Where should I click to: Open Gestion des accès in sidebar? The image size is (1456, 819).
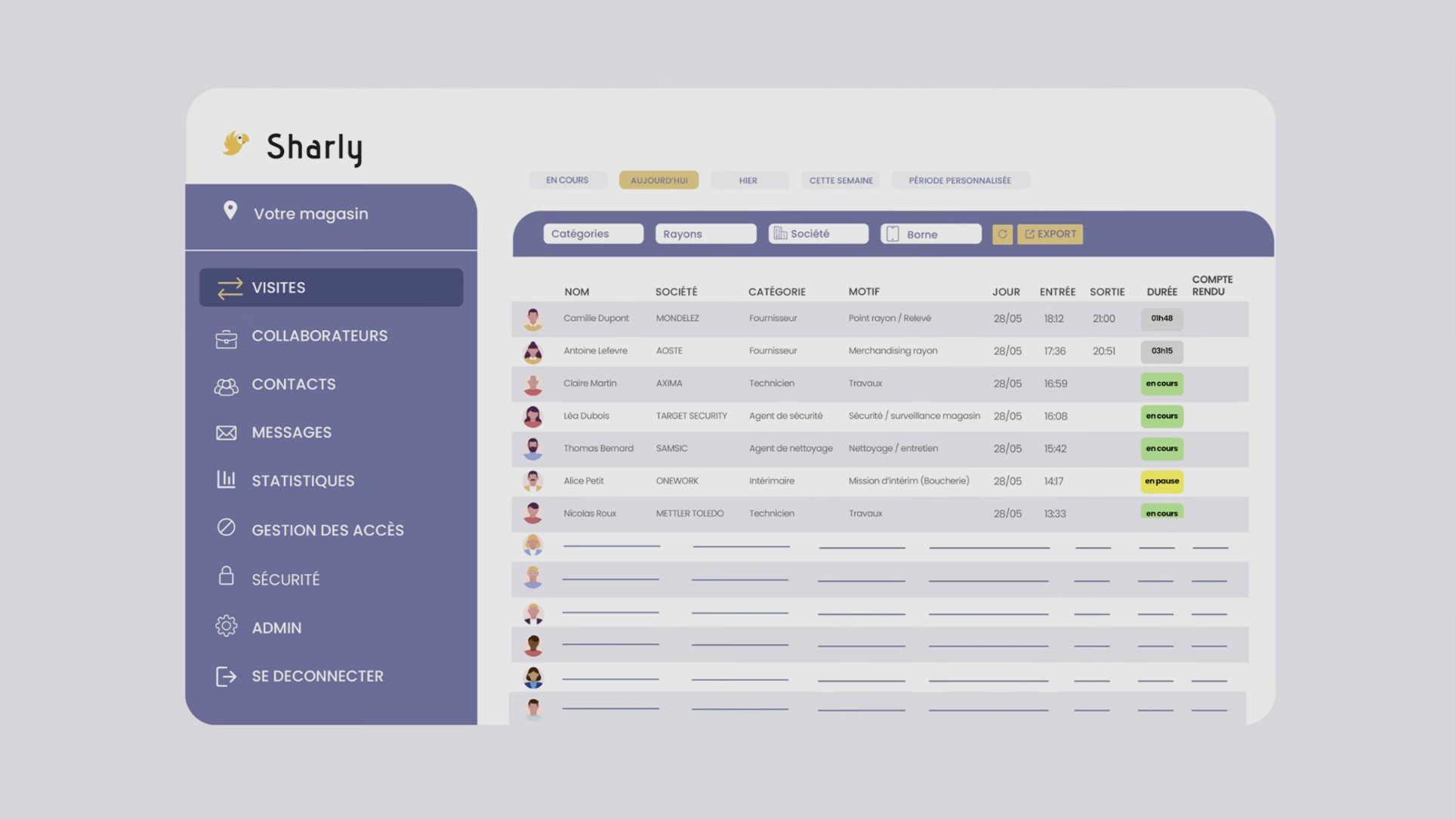point(327,530)
